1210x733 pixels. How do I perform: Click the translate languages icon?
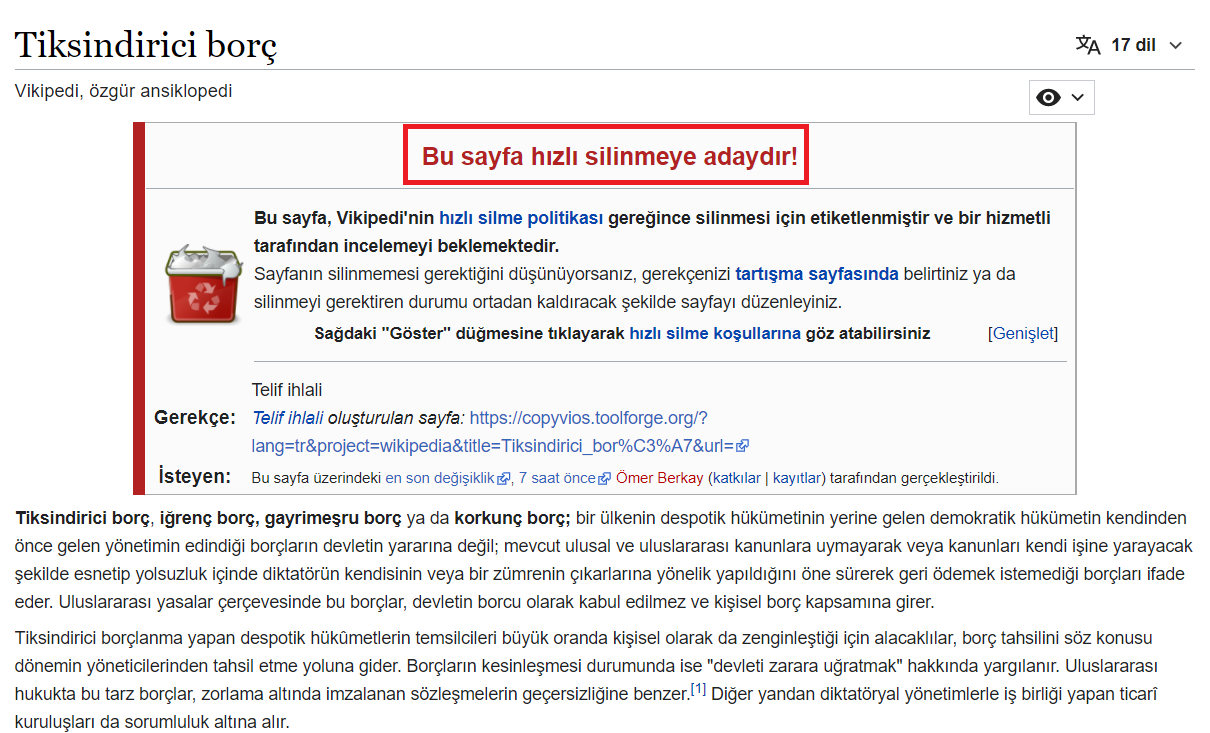pyautogui.click(x=1088, y=45)
